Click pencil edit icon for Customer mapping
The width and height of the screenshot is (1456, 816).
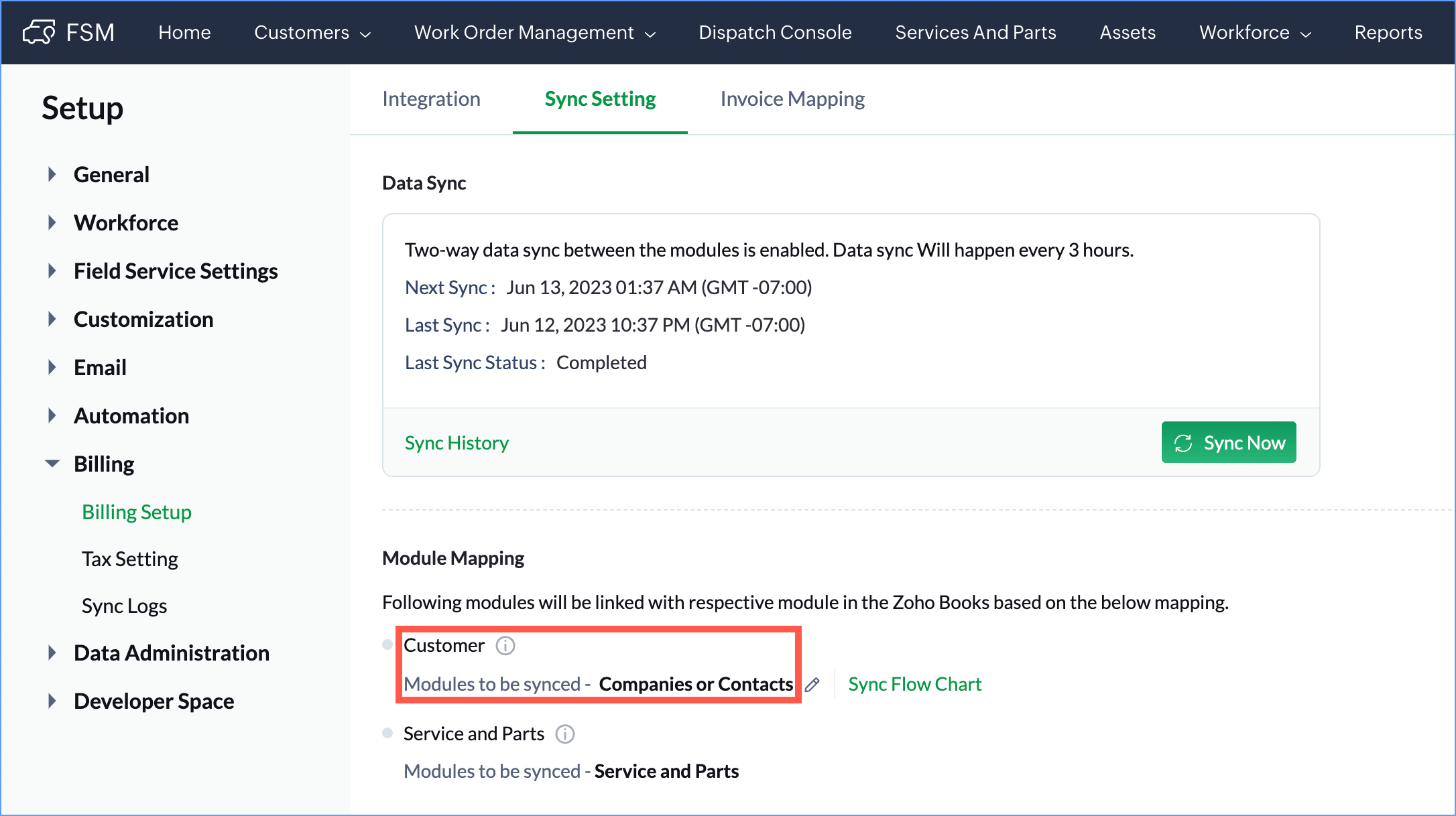pyautogui.click(x=812, y=685)
